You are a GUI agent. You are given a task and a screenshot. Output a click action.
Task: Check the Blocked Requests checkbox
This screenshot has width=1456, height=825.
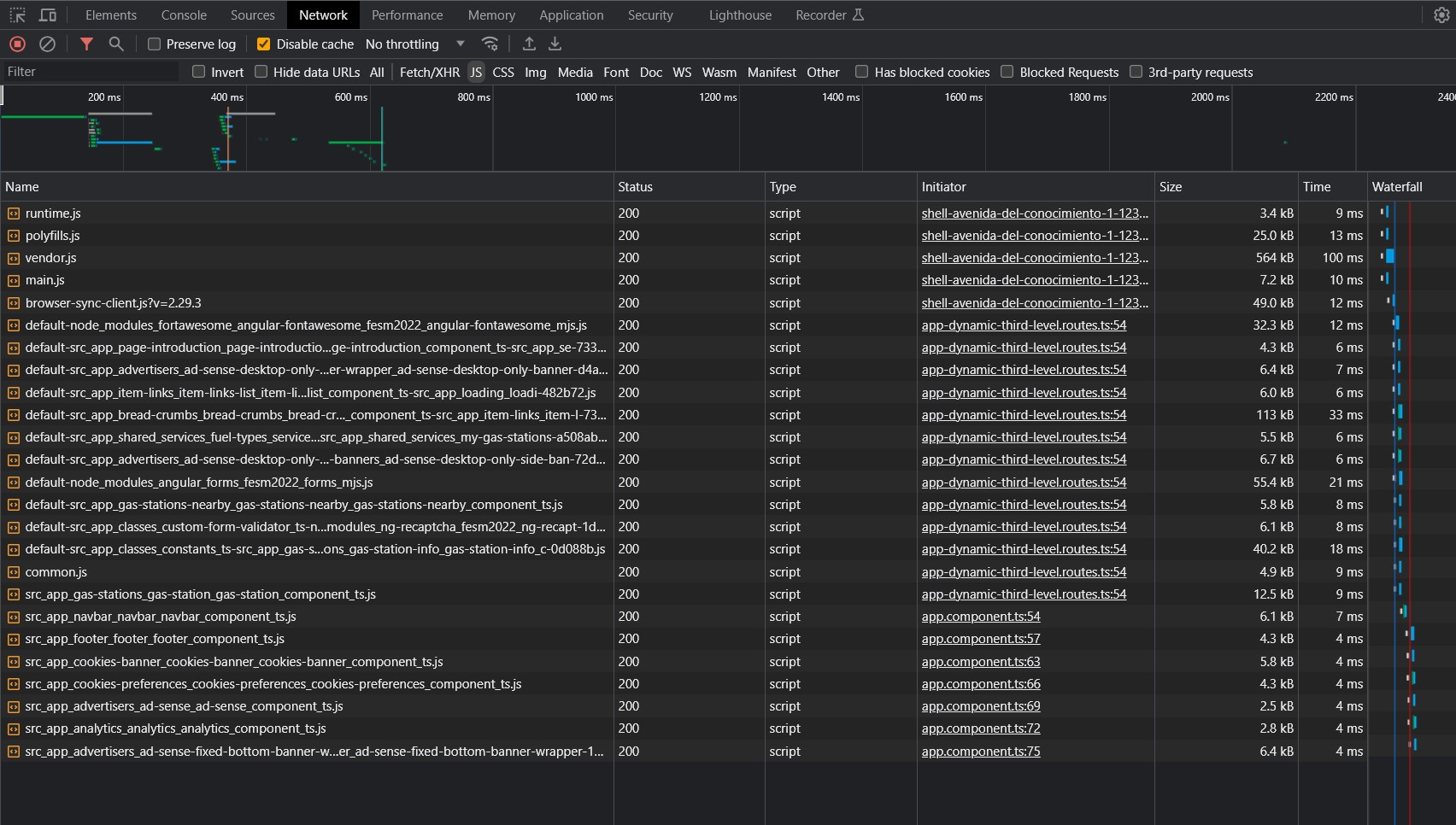(1007, 72)
